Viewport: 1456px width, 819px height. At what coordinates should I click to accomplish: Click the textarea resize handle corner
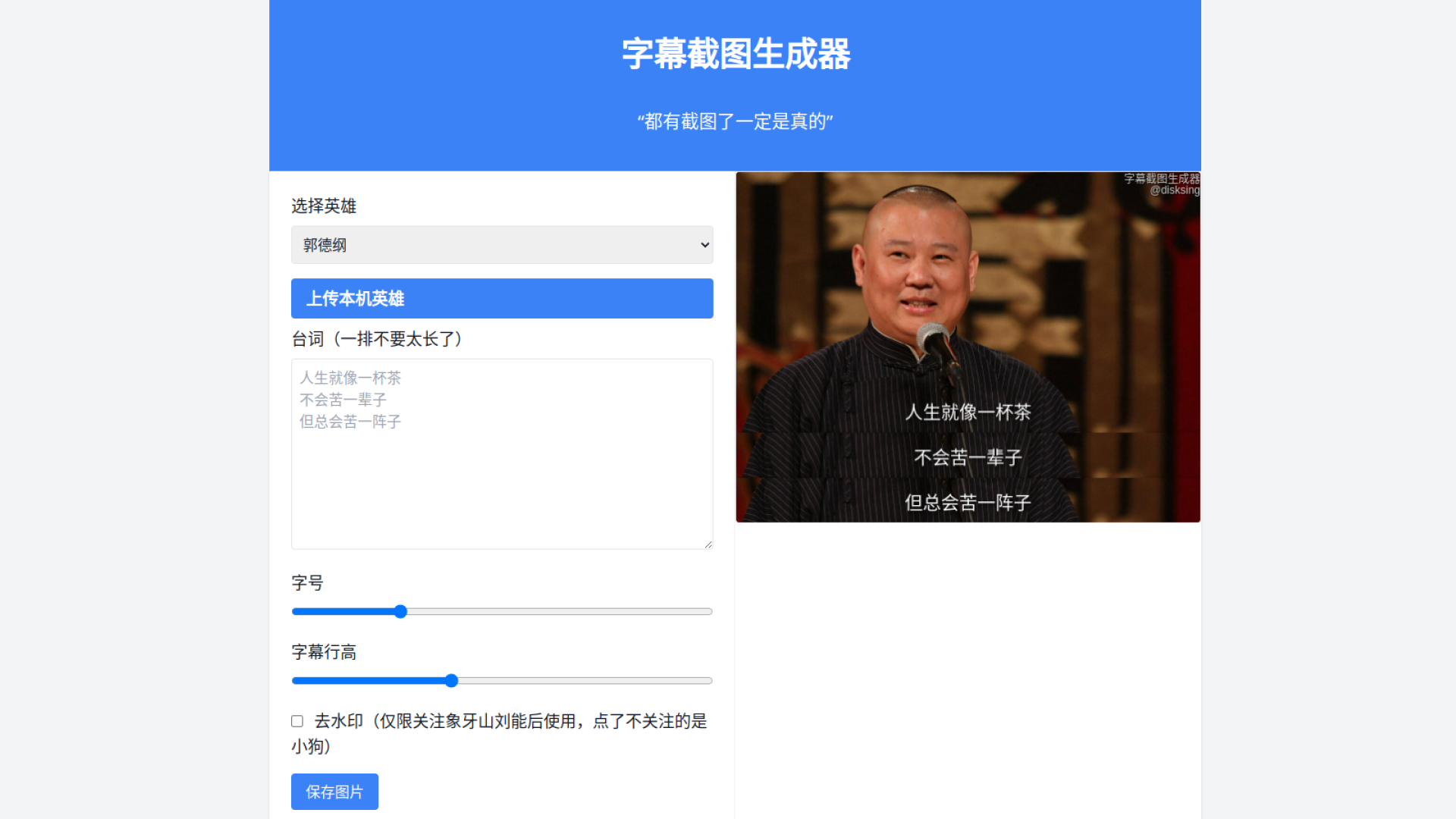point(708,544)
